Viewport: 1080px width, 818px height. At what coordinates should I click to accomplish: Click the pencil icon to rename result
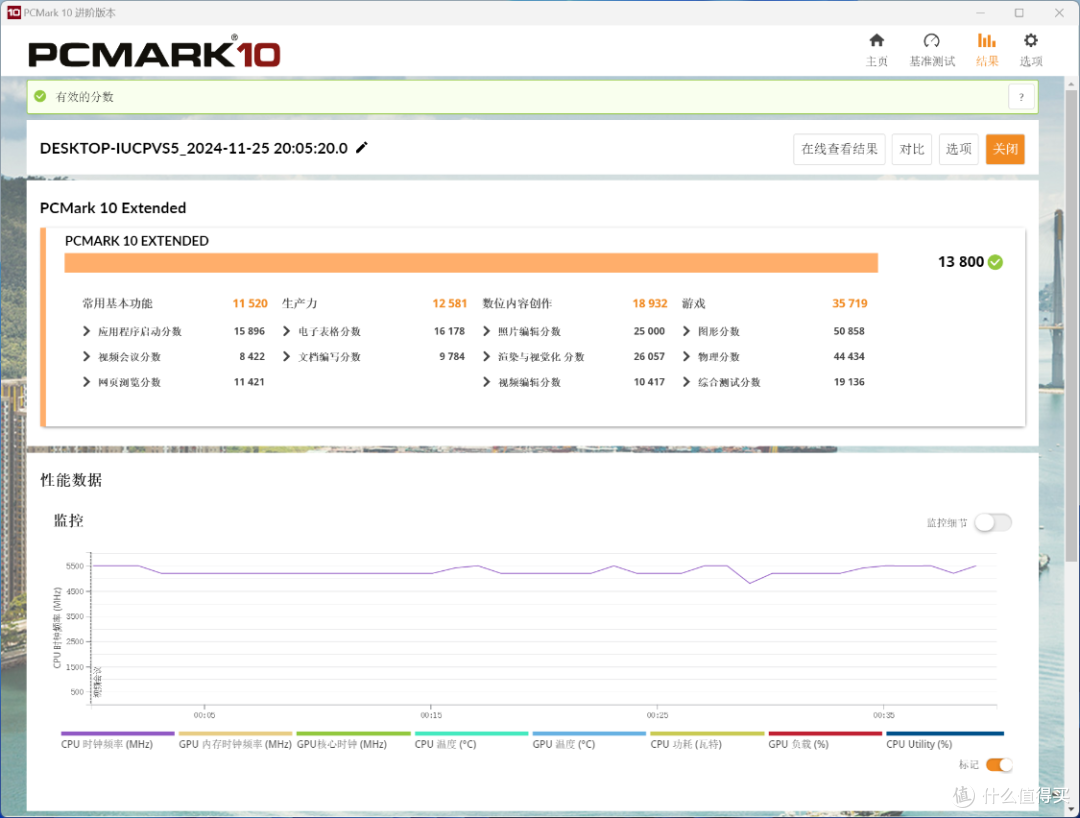coord(362,147)
